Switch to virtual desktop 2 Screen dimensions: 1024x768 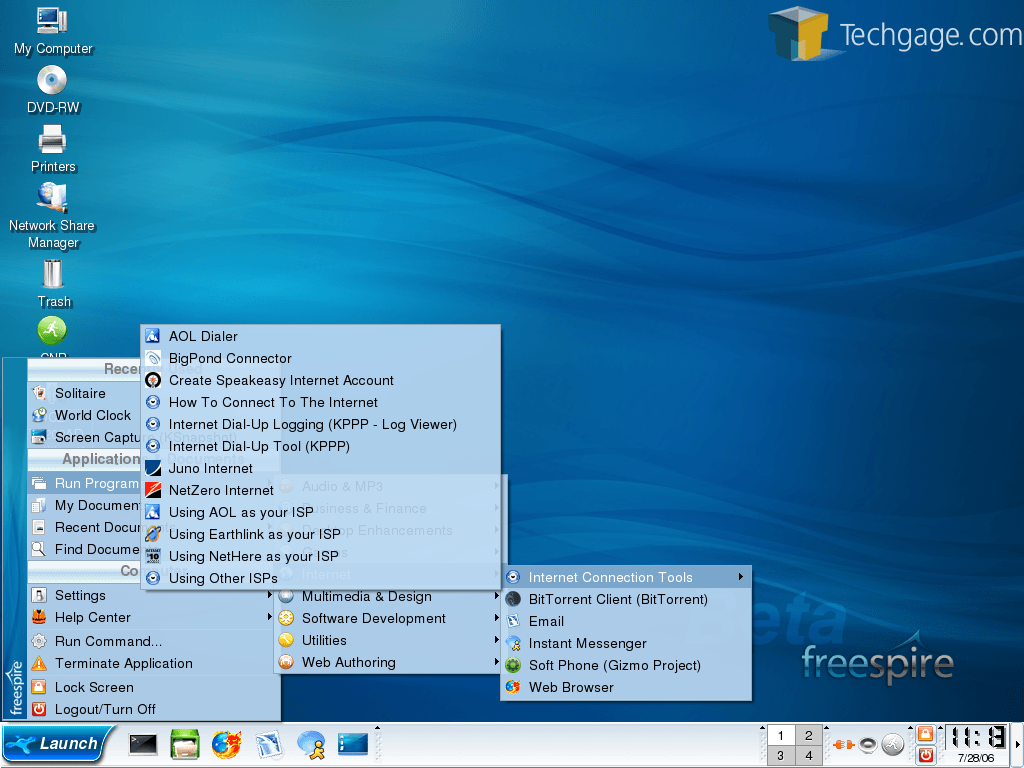pos(809,736)
